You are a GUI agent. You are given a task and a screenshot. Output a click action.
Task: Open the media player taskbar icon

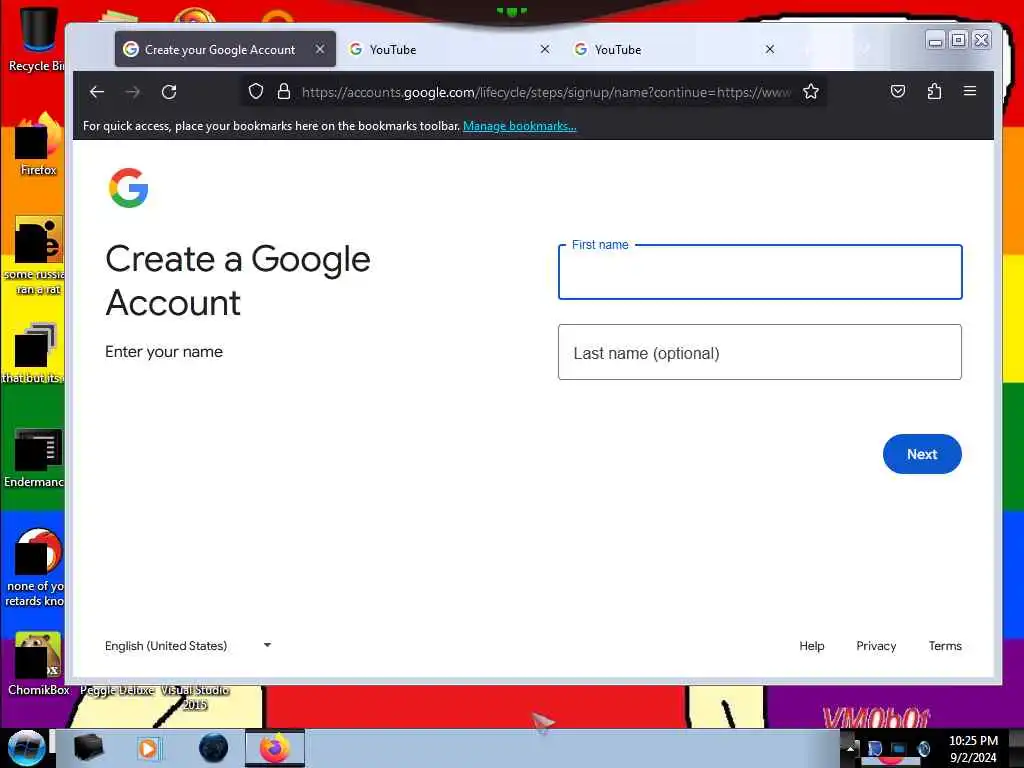pos(148,748)
